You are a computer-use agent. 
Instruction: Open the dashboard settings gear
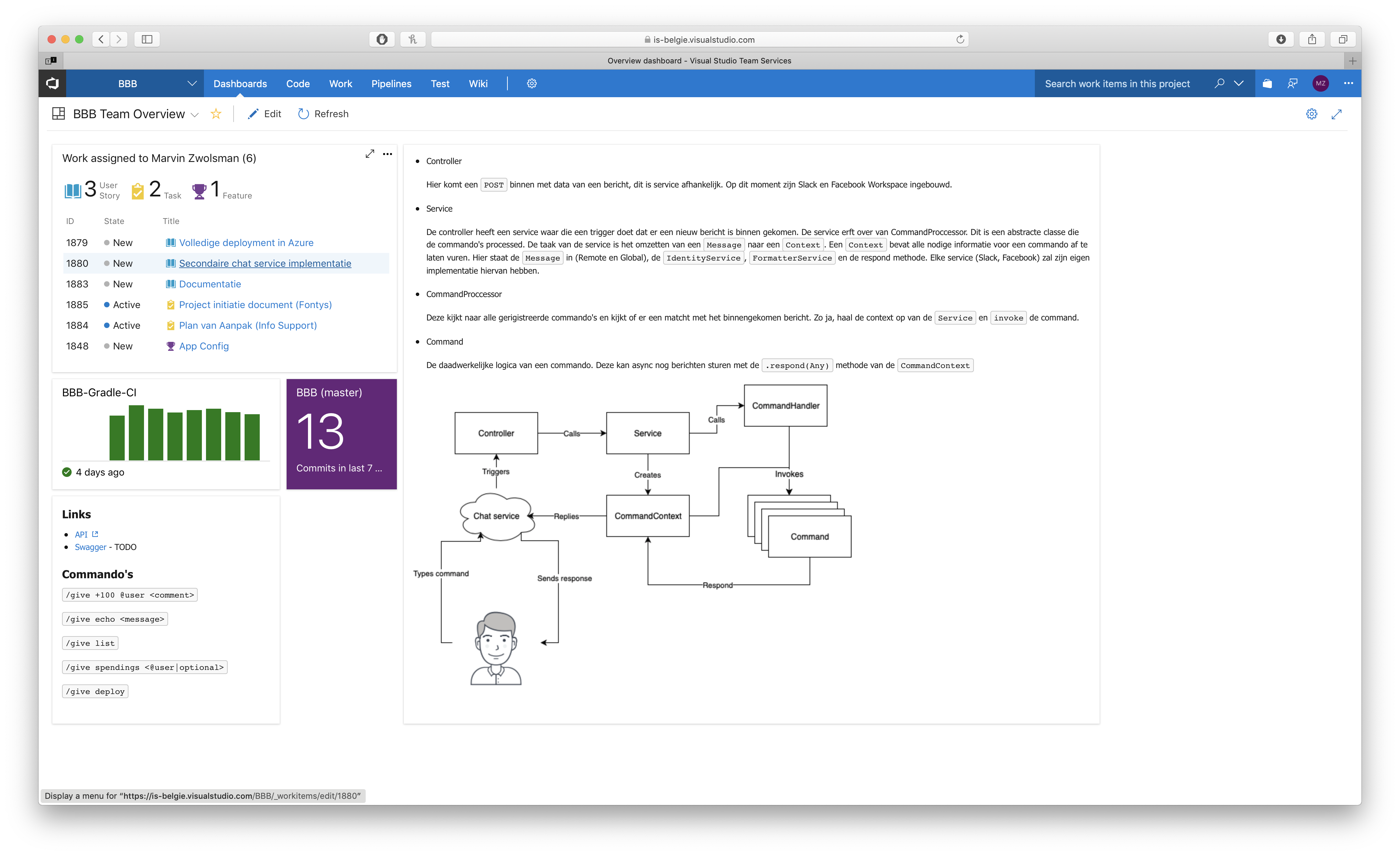tap(1311, 114)
